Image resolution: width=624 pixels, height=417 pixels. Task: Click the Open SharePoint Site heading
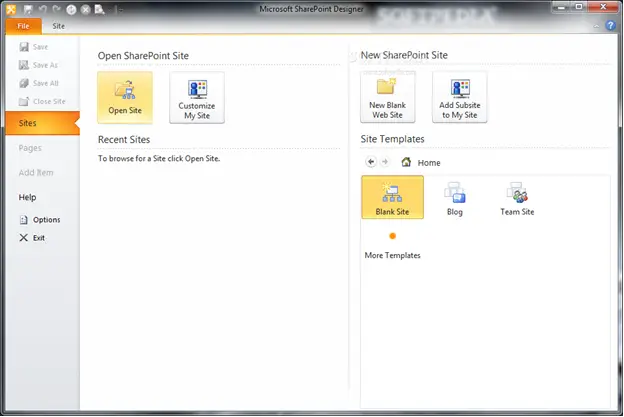pyautogui.click(x=143, y=56)
